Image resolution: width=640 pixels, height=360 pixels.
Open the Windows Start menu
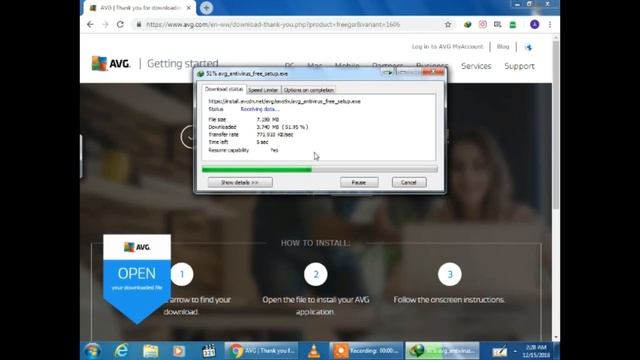point(92,351)
